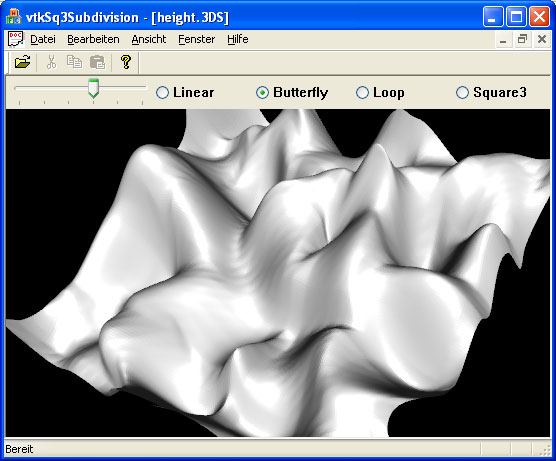Minimize the inner height.3DS document window
This screenshot has height=461, width=556.
point(503,39)
